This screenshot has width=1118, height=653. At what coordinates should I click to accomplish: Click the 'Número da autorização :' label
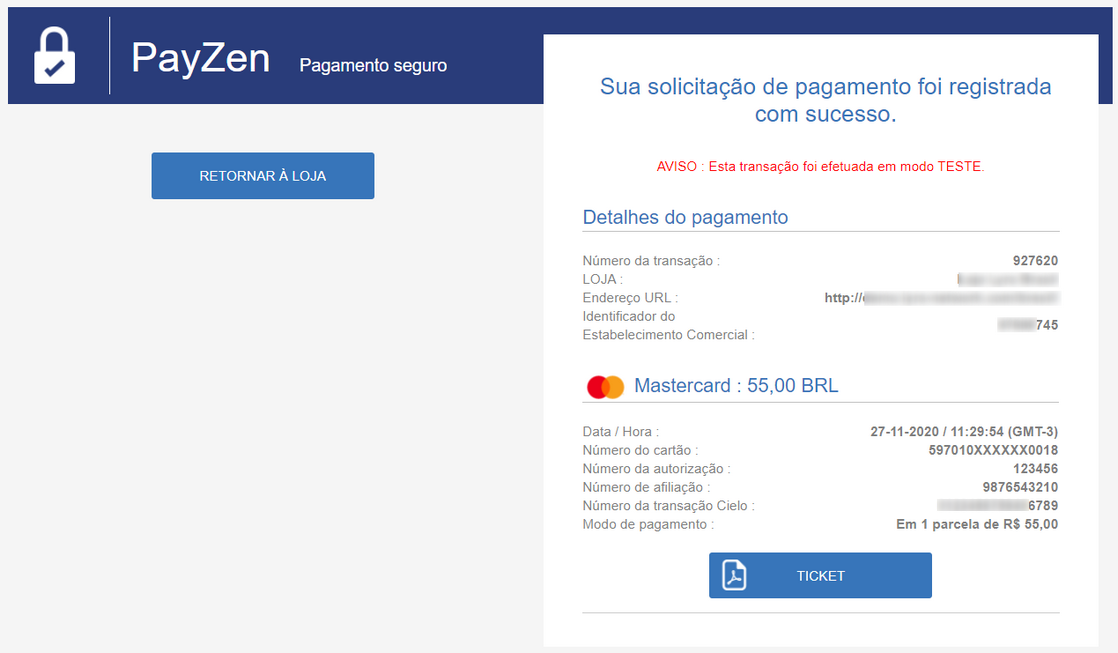click(657, 469)
